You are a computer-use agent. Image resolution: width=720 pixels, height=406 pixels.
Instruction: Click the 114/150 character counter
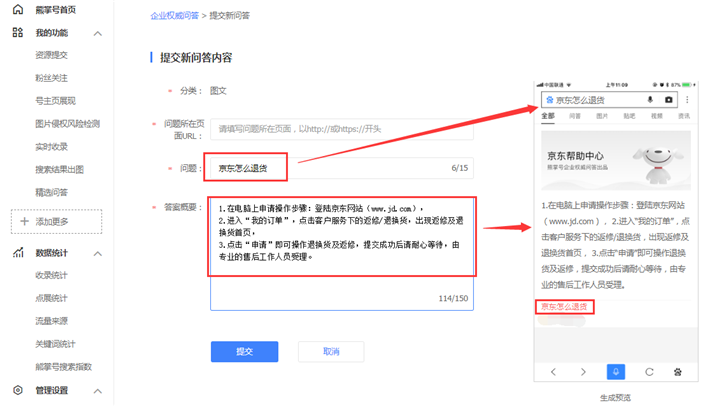[453, 299]
